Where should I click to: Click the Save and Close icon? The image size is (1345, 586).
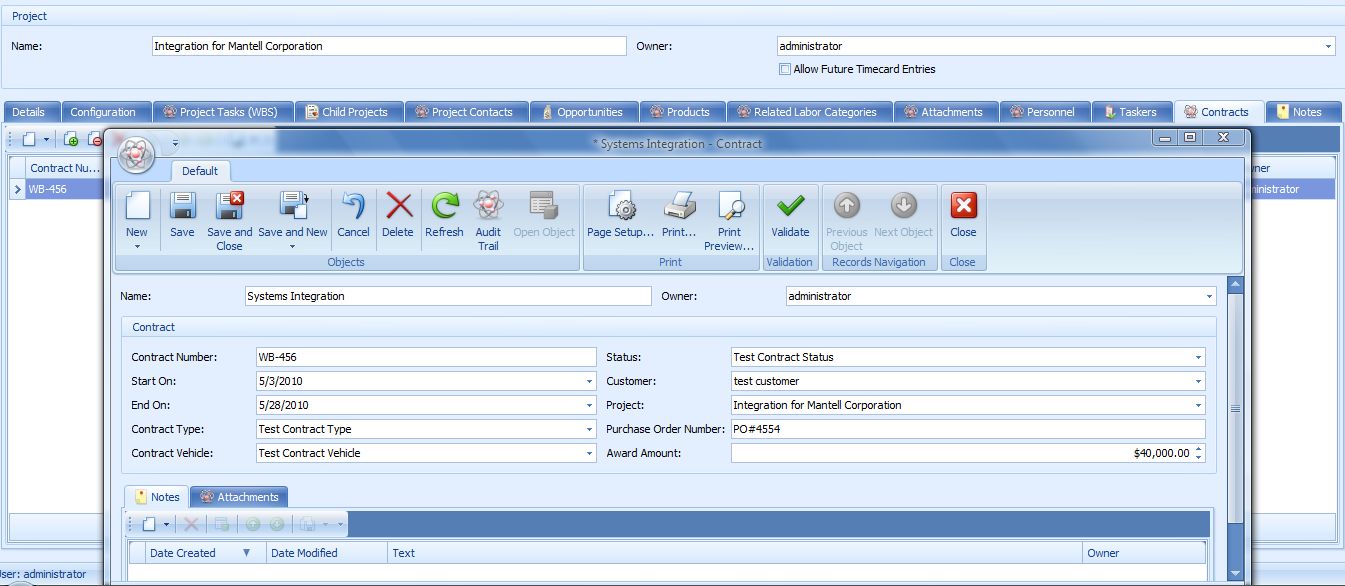[230, 206]
